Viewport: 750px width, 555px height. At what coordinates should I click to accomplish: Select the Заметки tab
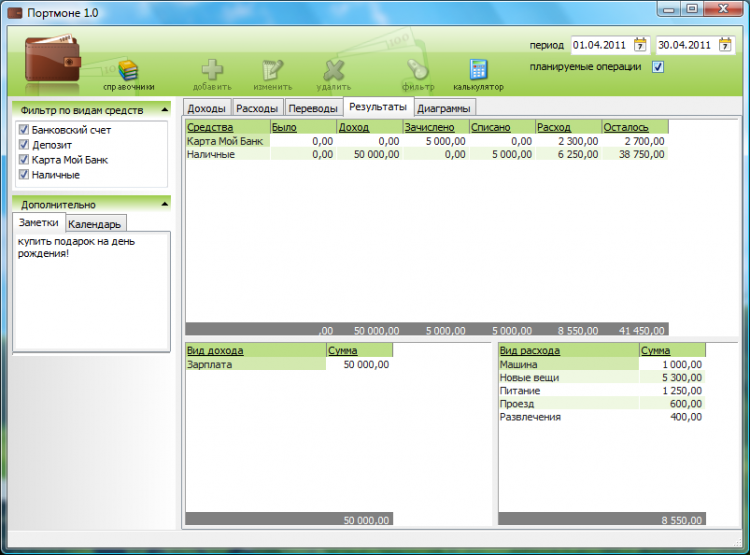pos(39,222)
